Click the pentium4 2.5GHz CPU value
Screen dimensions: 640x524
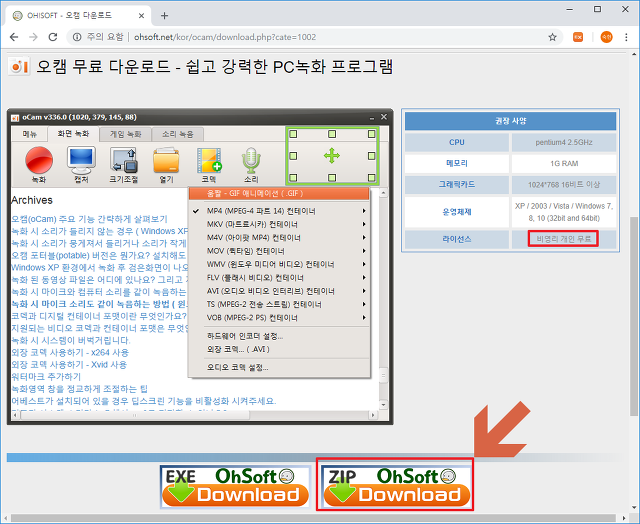[564, 142]
